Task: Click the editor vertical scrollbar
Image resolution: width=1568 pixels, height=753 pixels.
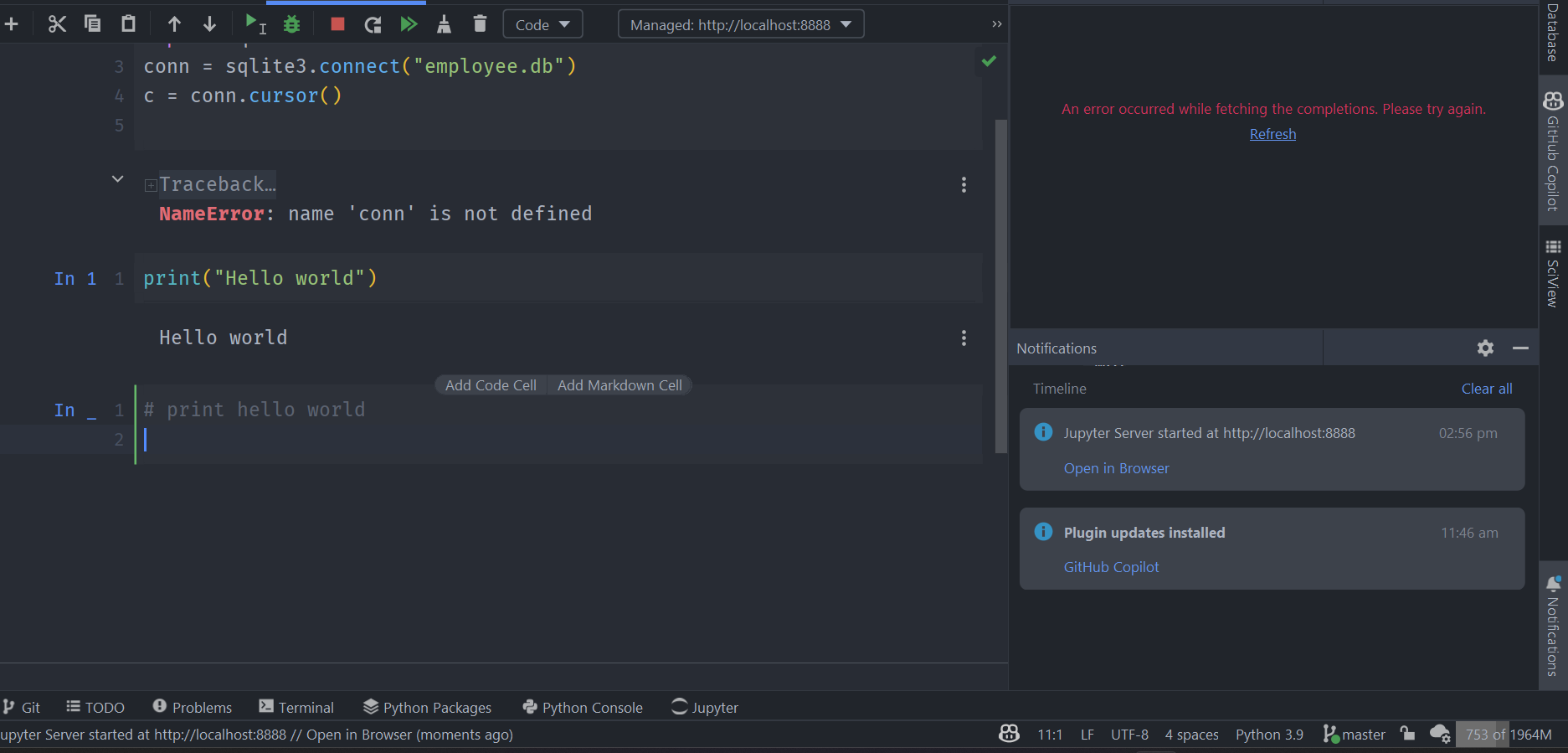Action: pyautogui.click(x=1000, y=286)
